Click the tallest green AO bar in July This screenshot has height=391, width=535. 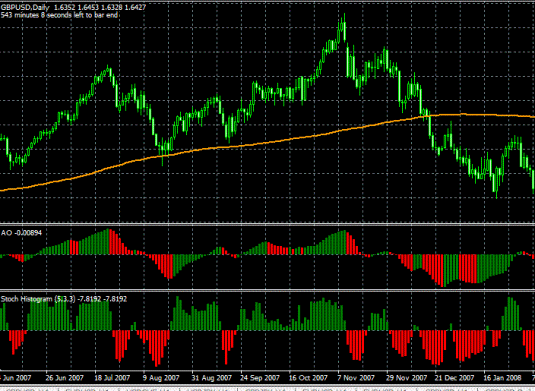click(108, 242)
